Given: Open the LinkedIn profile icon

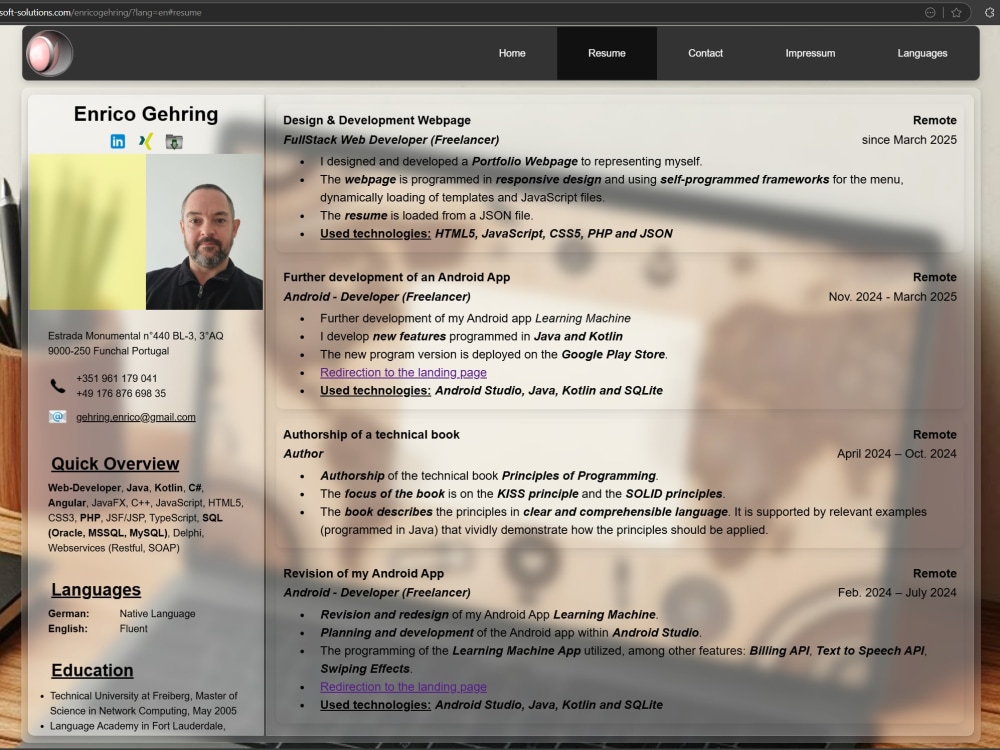Looking at the screenshot, I should pos(118,141).
